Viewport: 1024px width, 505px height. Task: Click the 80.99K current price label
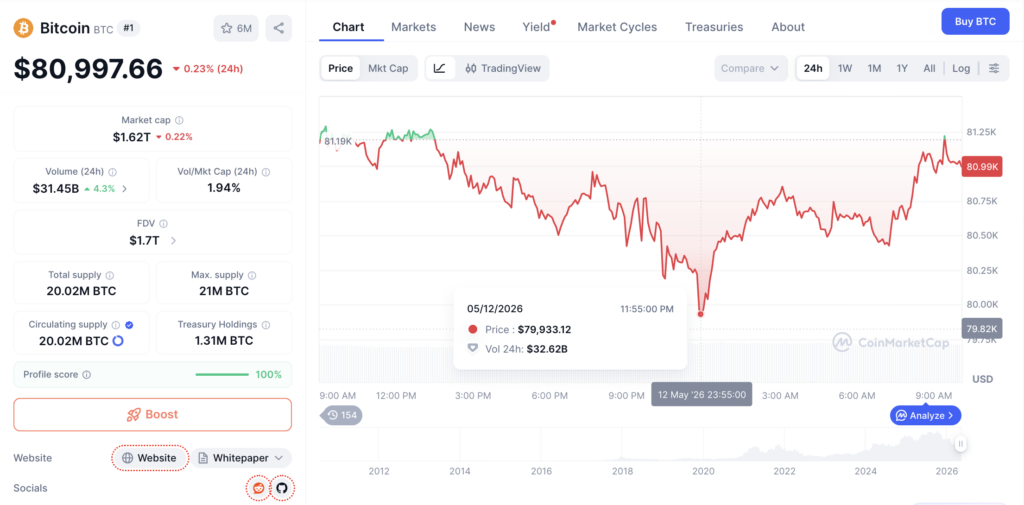[x=982, y=167]
